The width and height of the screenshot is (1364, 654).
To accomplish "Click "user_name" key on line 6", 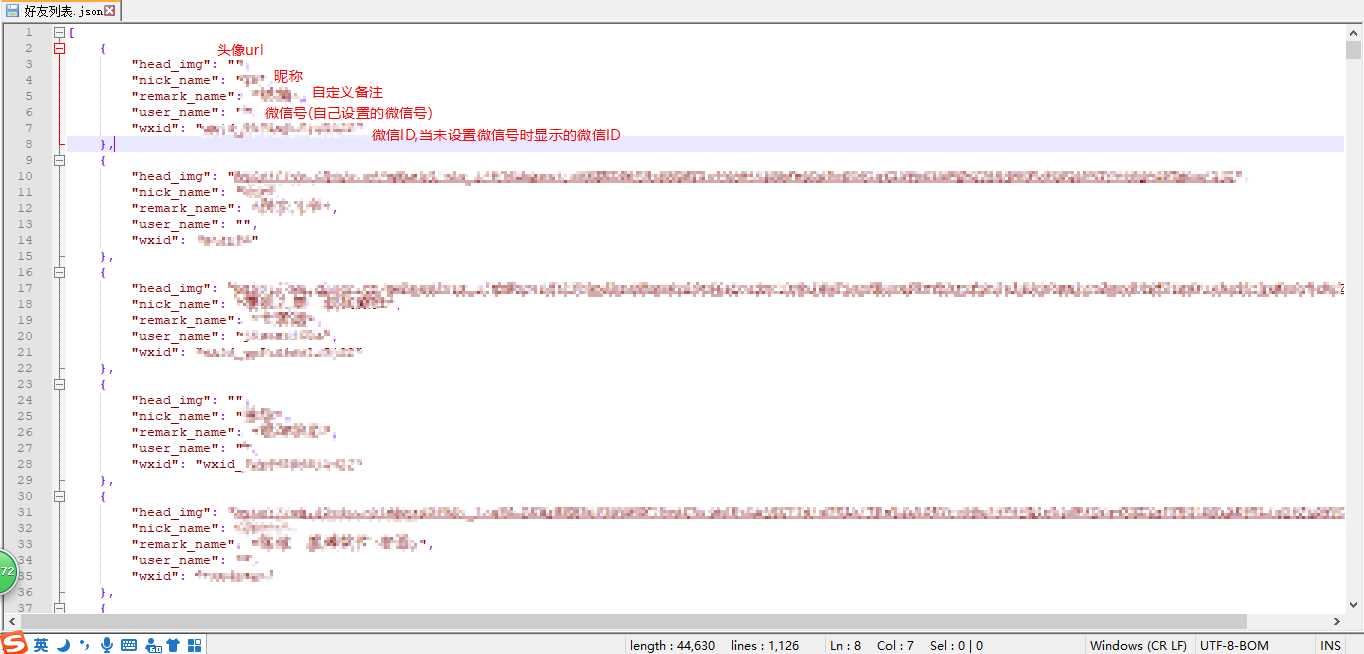I will pyautogui.click(x=176, y=112).
